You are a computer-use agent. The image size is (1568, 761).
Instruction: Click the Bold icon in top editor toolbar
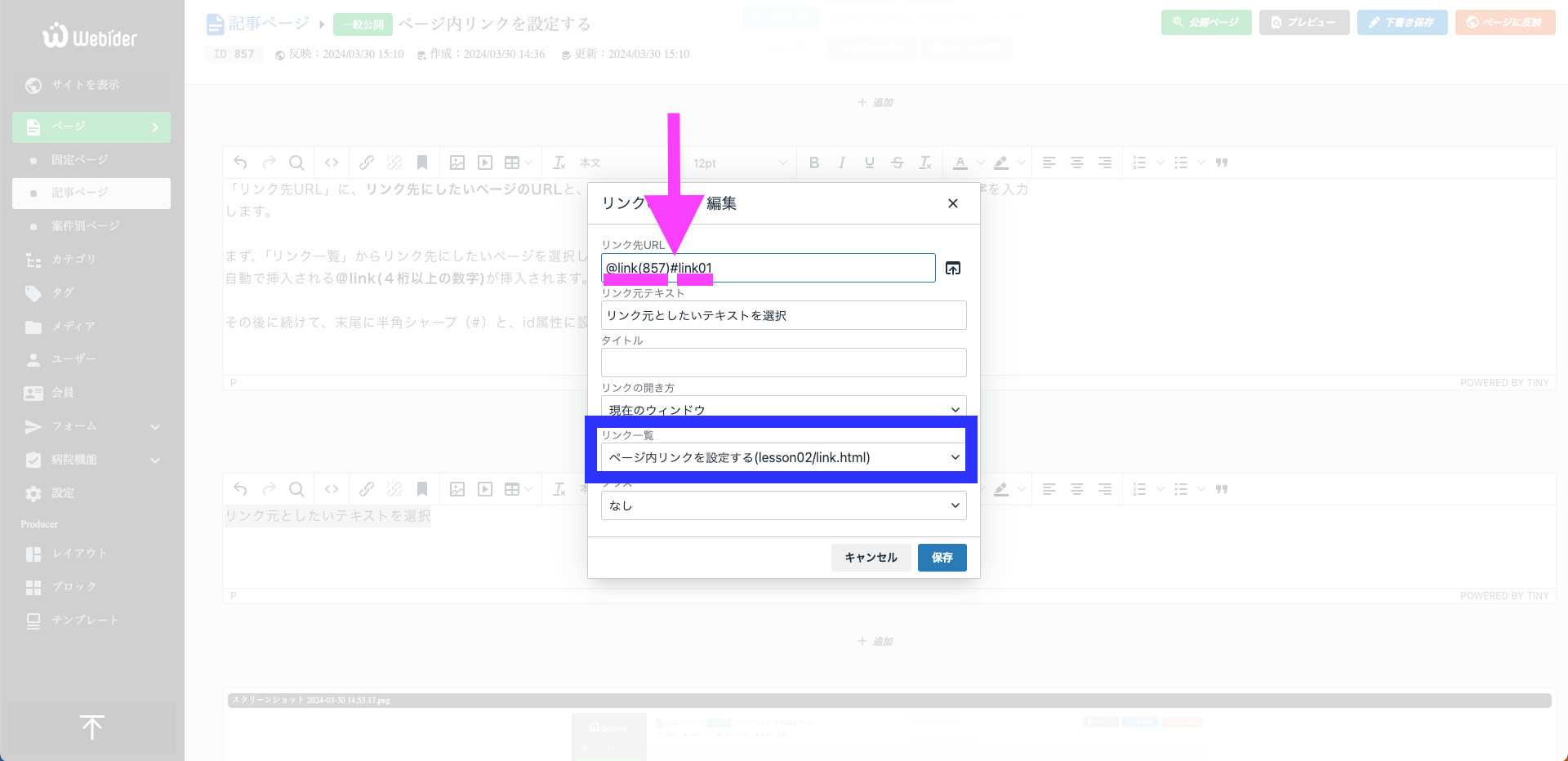pyautogui.click(x=814, y=162)
